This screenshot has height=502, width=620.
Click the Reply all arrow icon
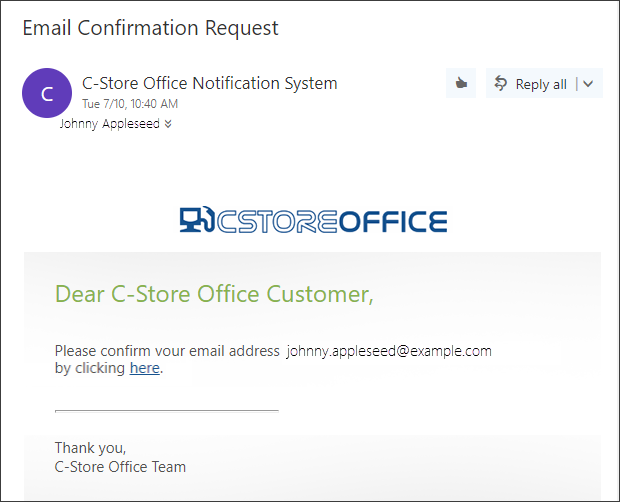point(501,83)
